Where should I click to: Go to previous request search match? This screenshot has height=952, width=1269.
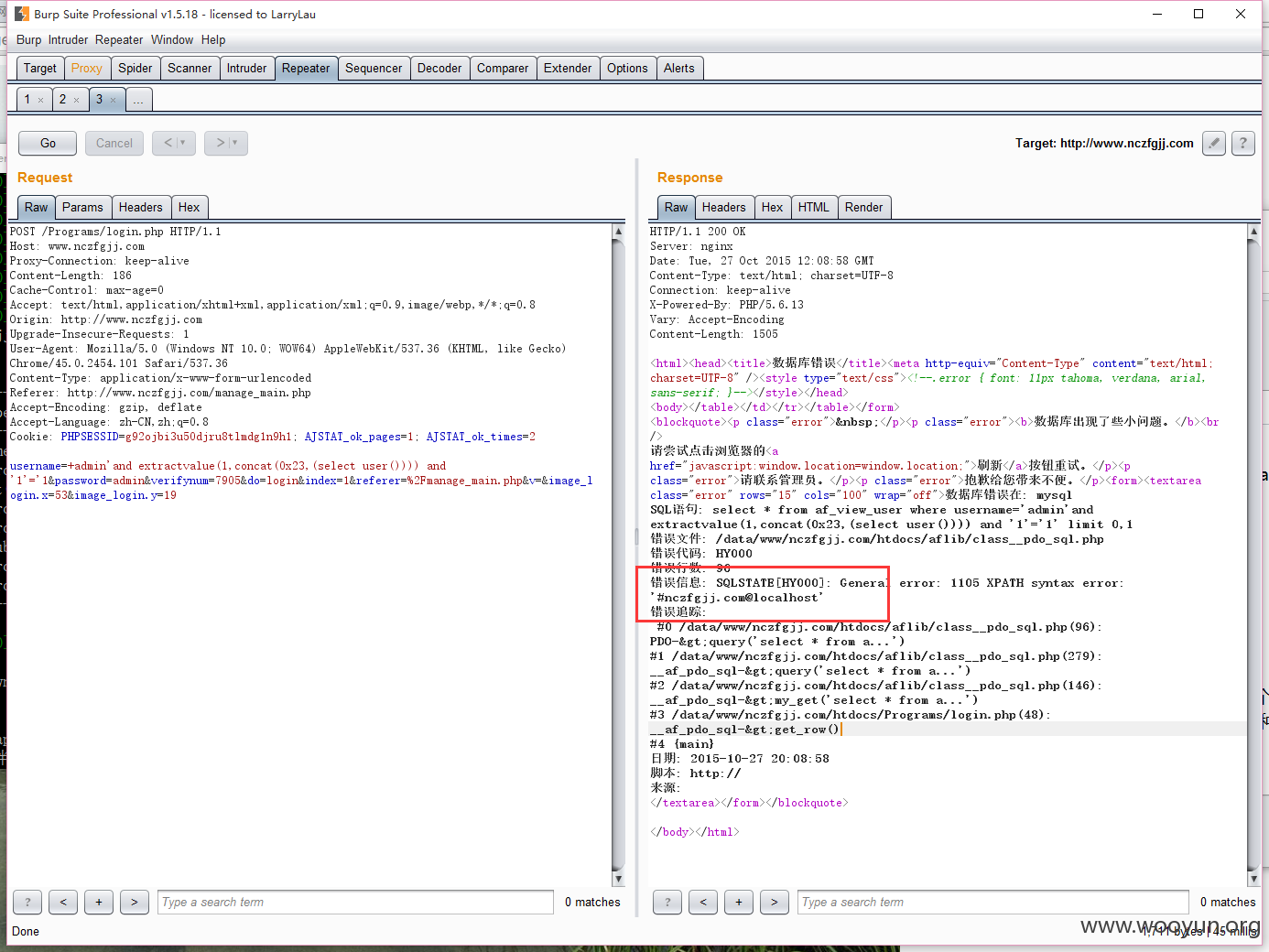[63, 902]
